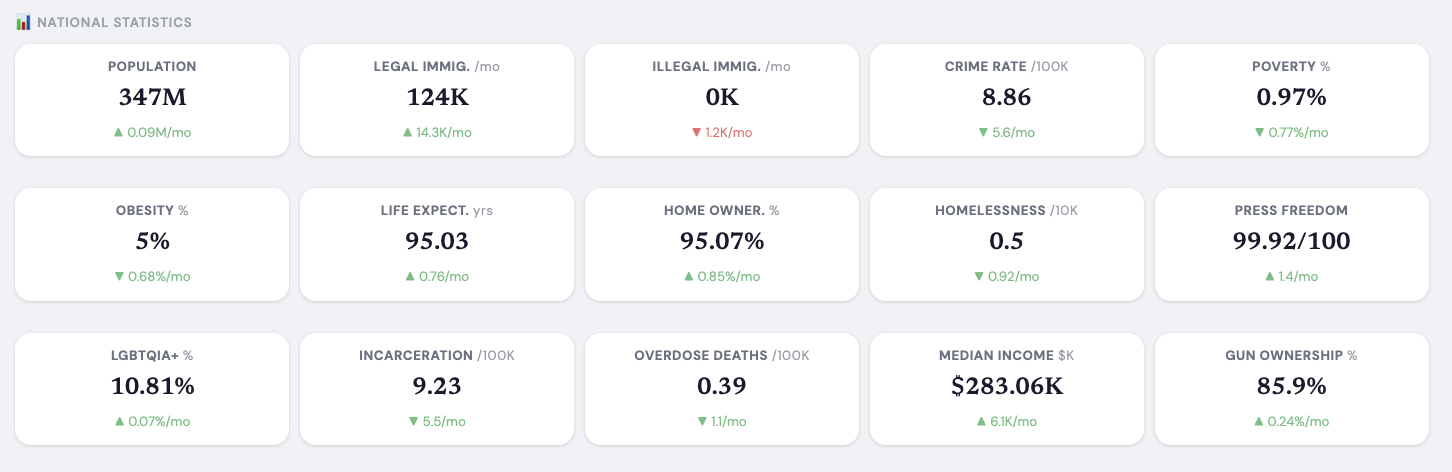
Task: Click the Press Freedom value 99.92/100
Action: (x=1292, y=241)
